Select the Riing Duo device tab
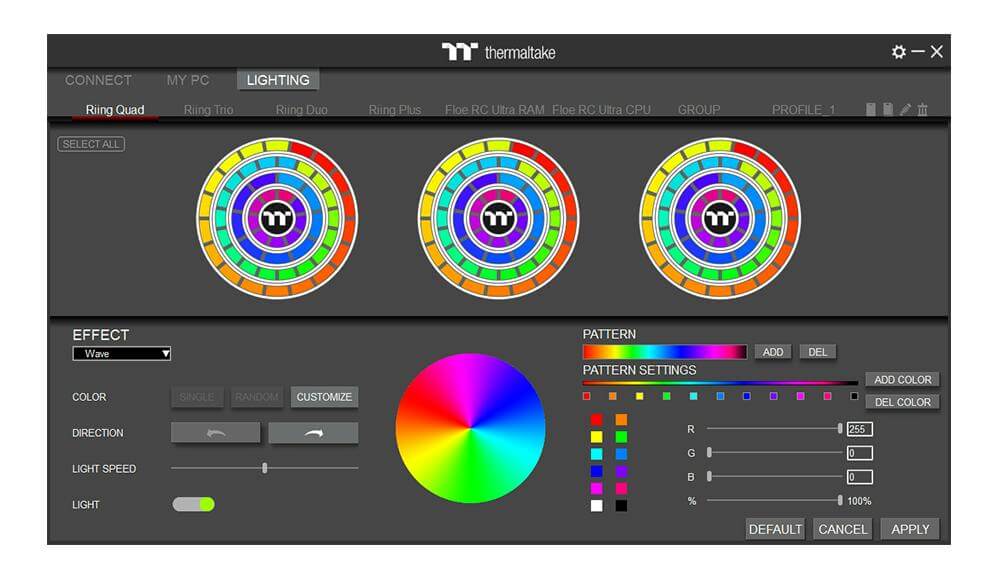The image size is (999, 575). pyautogui.click(x=301, y=110)
